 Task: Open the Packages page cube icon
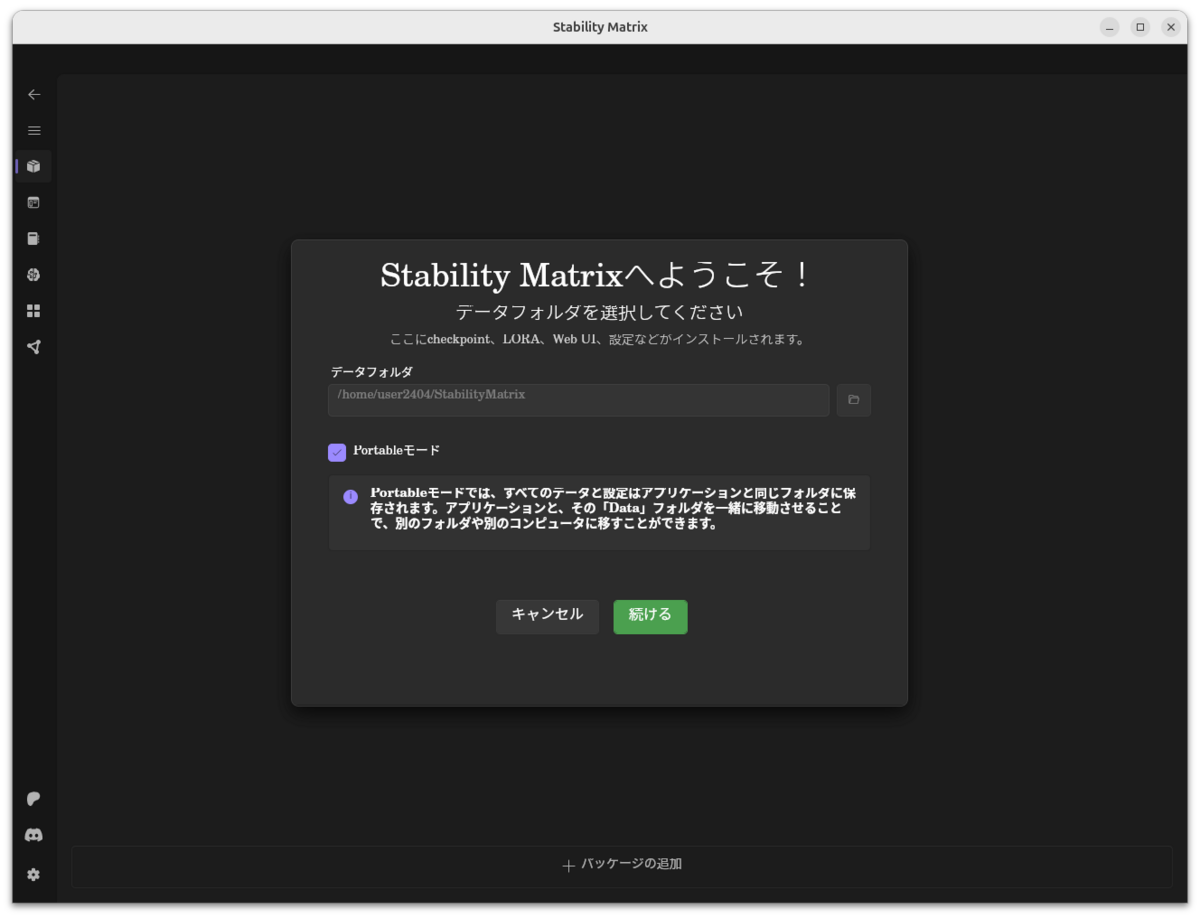[34, 166]
